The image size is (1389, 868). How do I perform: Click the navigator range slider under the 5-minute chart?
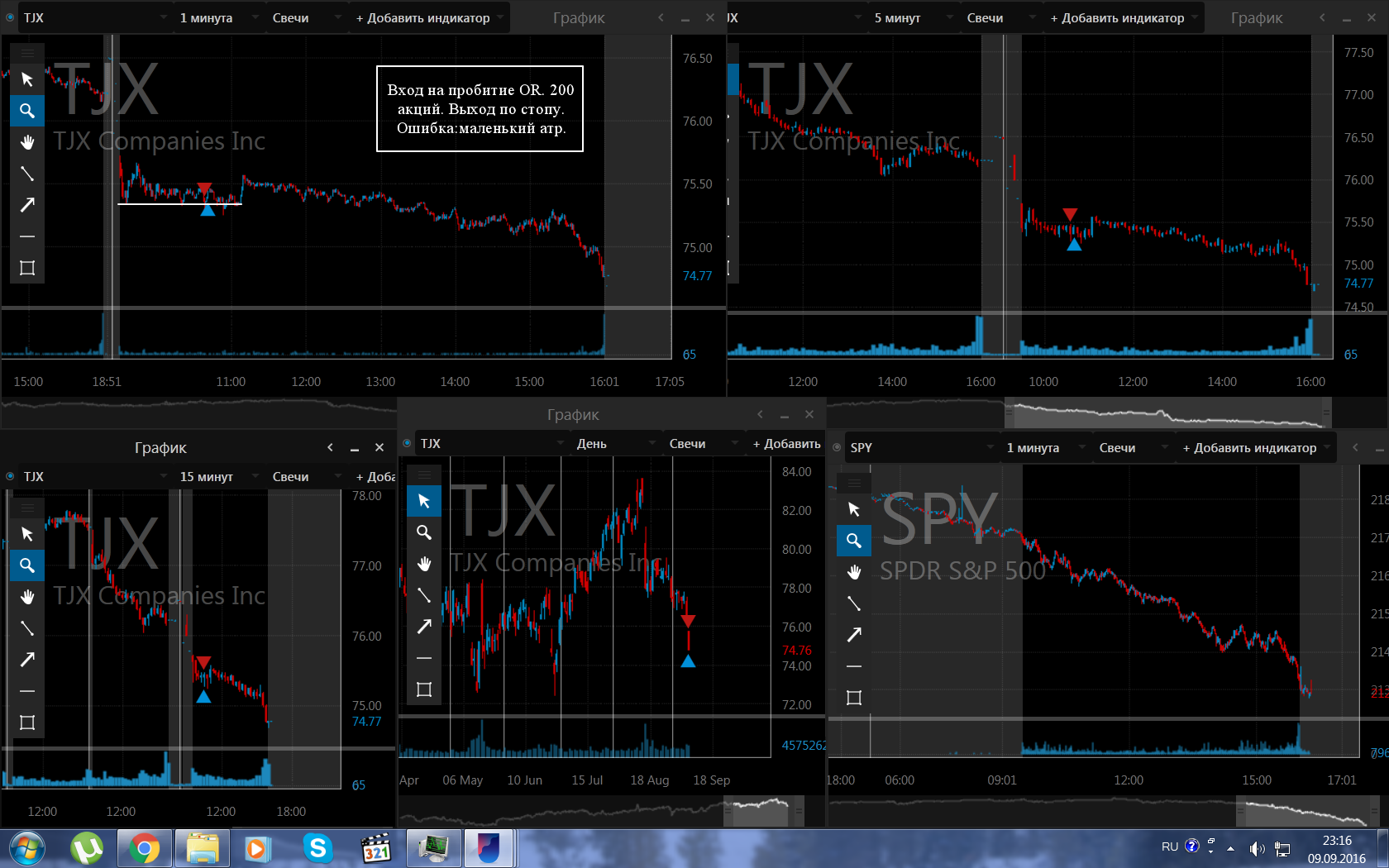[x=1167, y=412]
